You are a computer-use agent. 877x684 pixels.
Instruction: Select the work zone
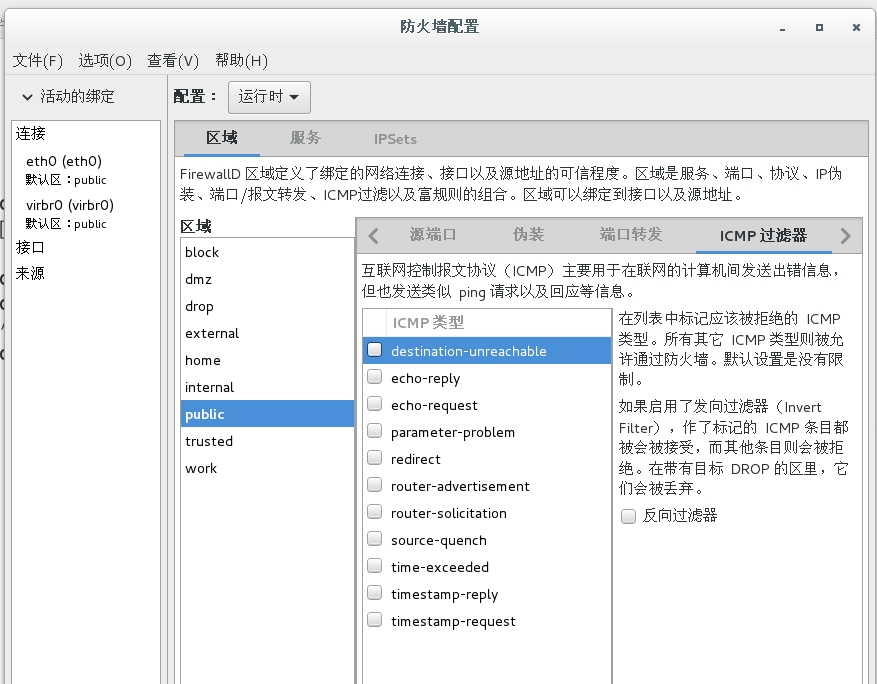click(x=267, y=468)
